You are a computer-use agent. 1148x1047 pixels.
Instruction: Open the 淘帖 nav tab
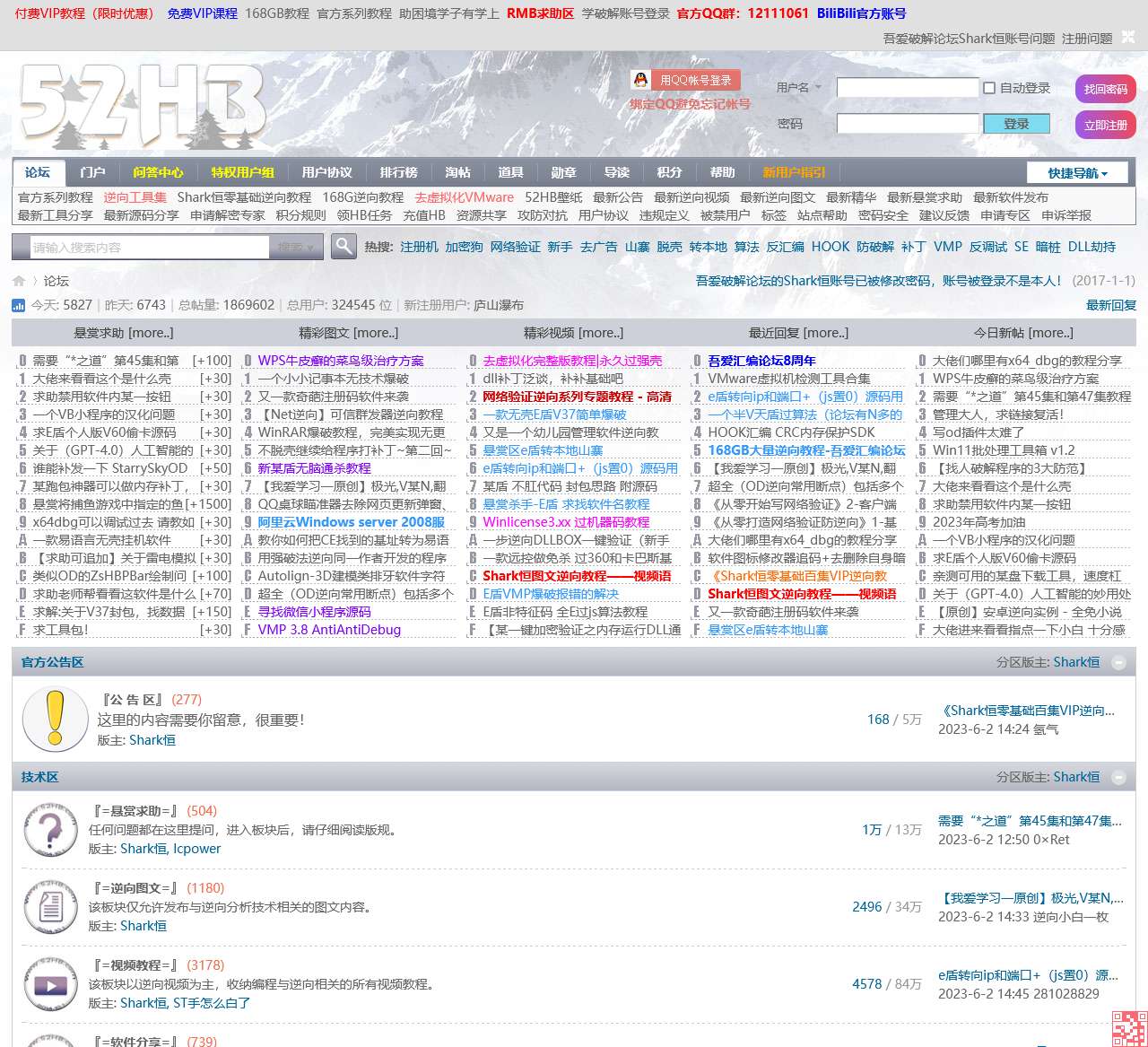pos(457,172)
